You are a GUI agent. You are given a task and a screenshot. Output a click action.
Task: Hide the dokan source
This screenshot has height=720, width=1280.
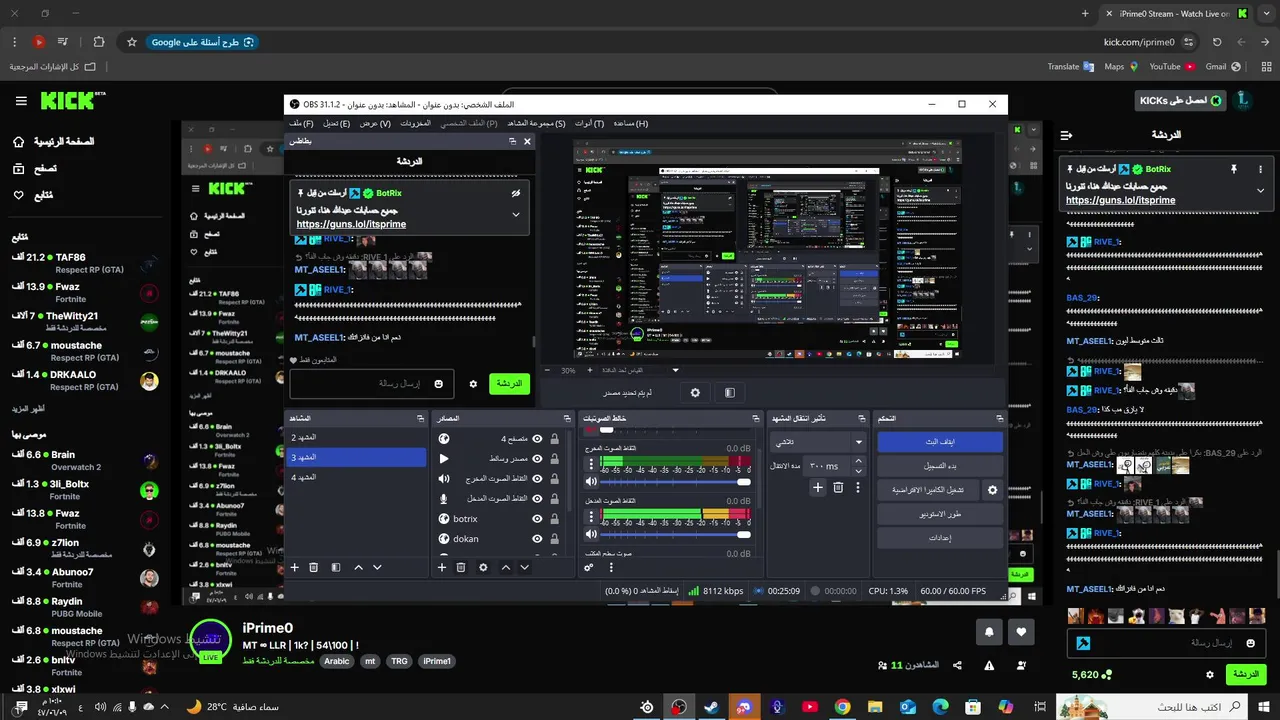pyautogui.click(x=538, y=538)
